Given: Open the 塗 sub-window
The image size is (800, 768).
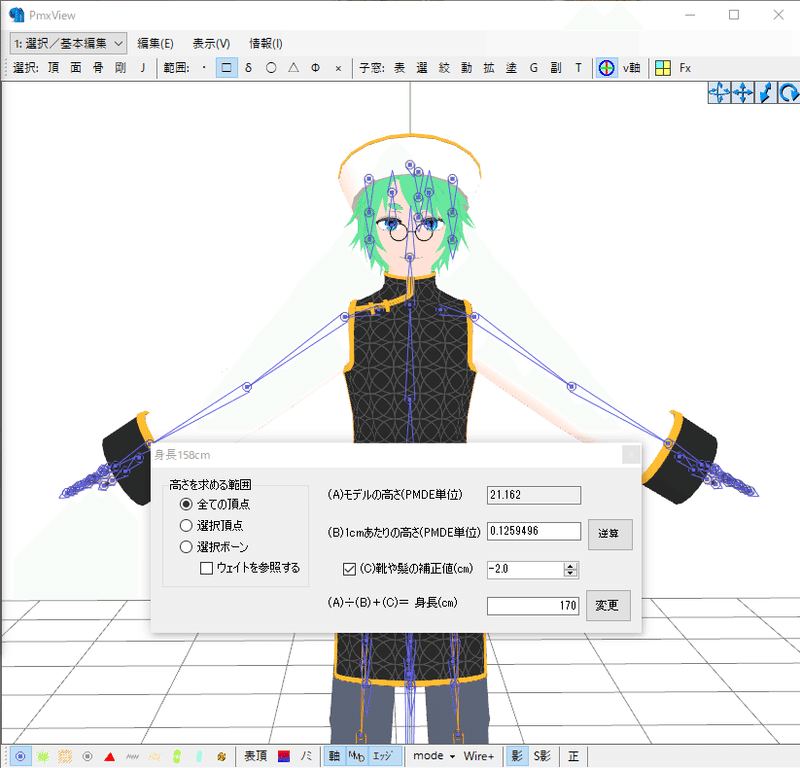Looking at the screenshot, I should coord(511,68).
